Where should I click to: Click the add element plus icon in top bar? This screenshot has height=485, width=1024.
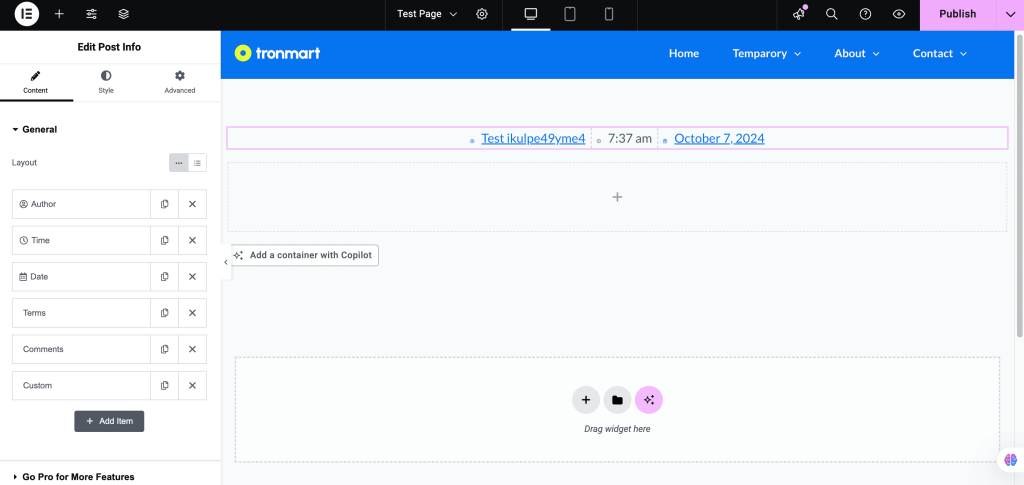pyautogui.click(x=59, y=14)
